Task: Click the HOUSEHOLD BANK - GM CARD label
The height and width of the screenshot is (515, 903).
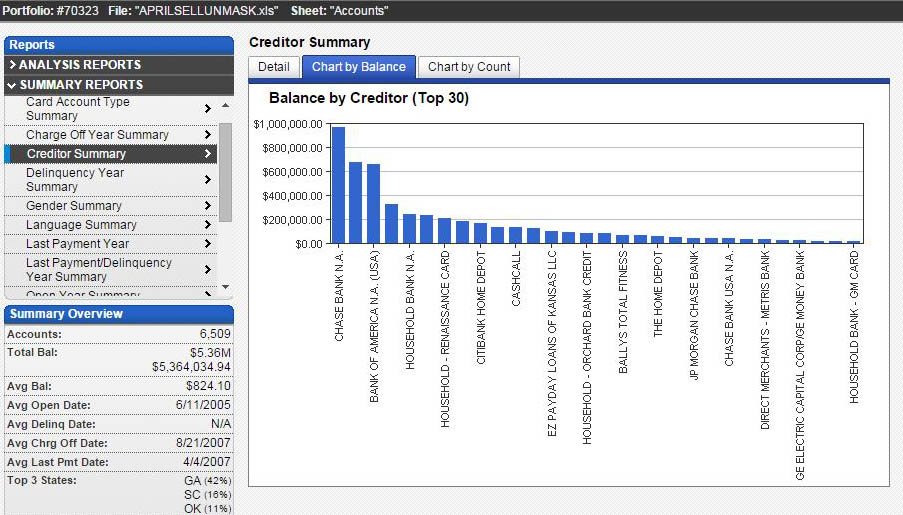Action: tap(854, 327)
